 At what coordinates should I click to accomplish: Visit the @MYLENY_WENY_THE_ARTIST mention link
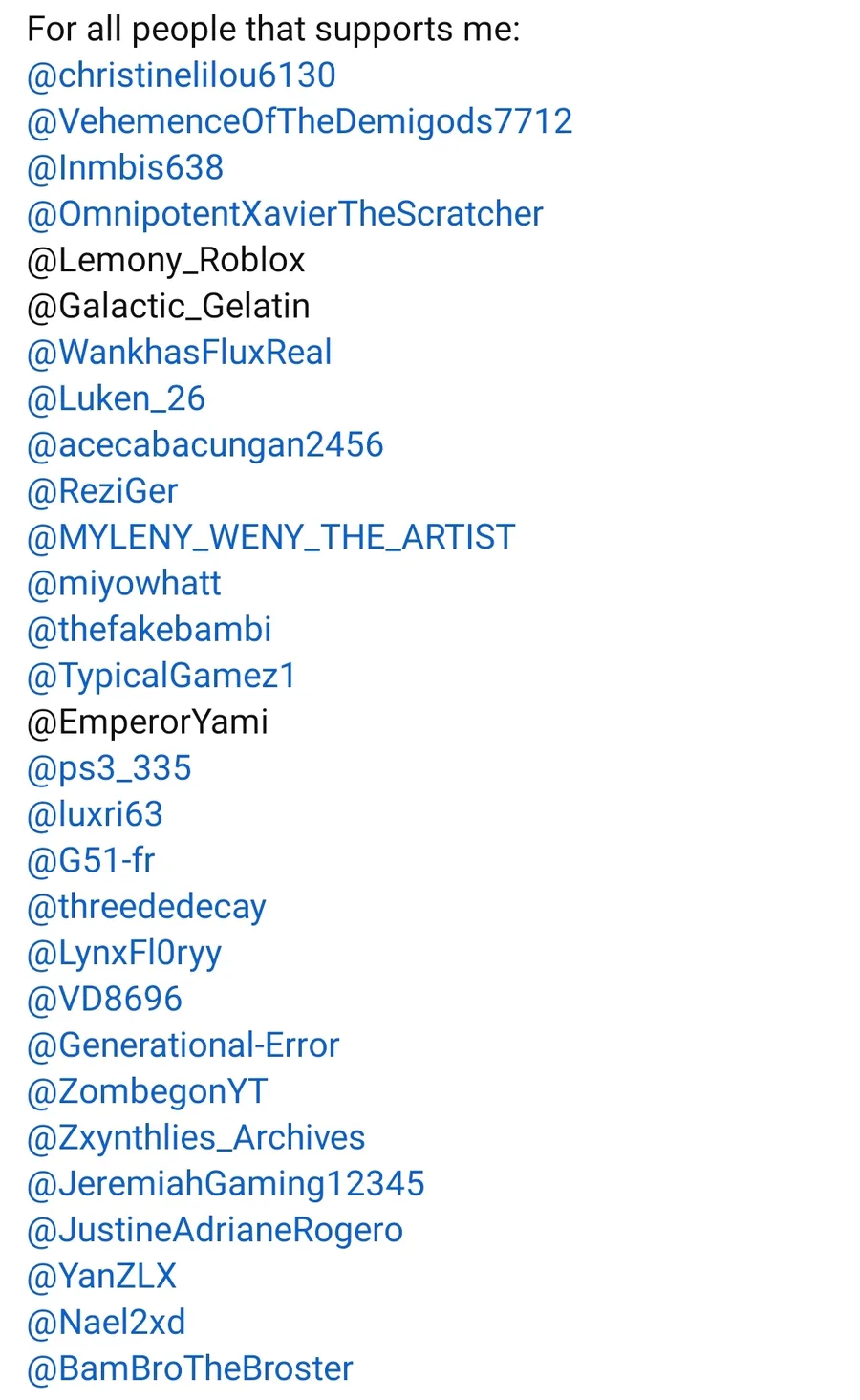pos(270,537)
